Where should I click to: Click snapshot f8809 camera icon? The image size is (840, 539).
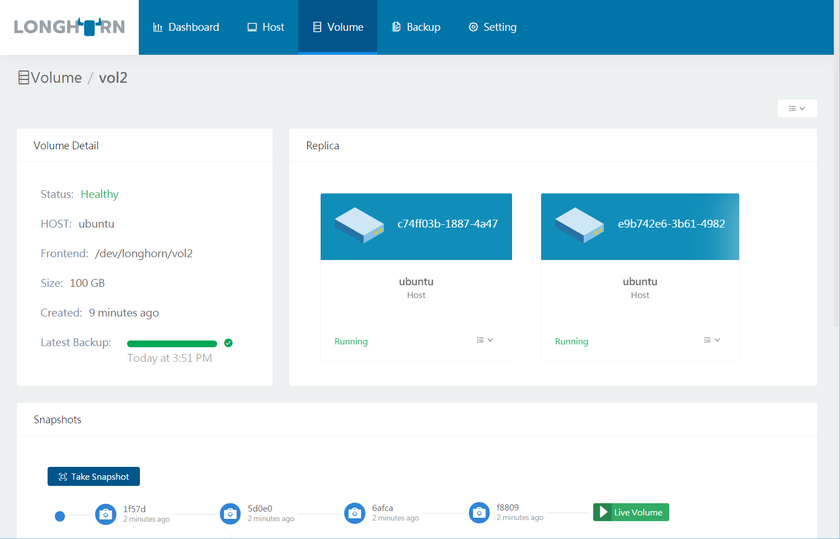[x=480, y=512]
